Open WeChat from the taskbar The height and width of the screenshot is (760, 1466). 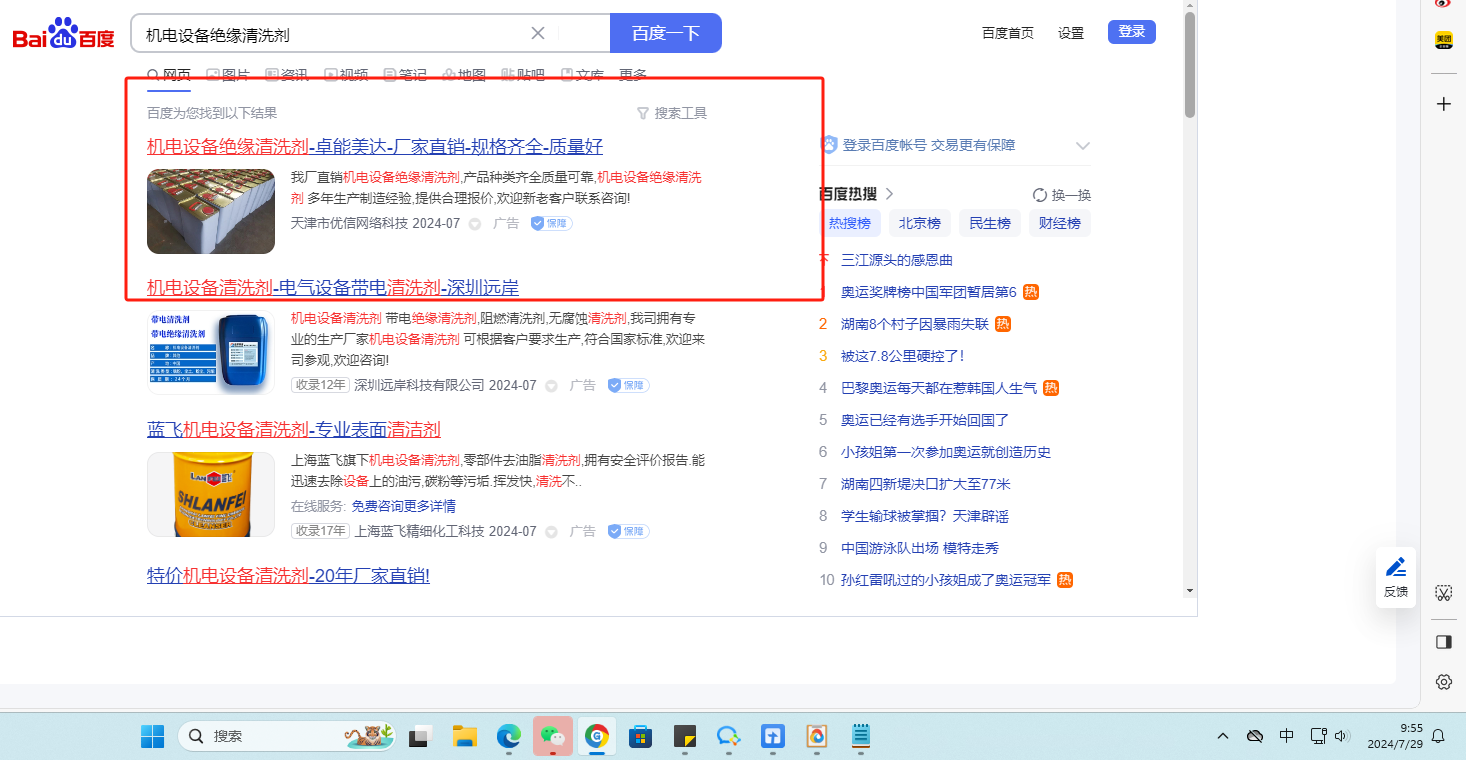(x=552, y=736)
